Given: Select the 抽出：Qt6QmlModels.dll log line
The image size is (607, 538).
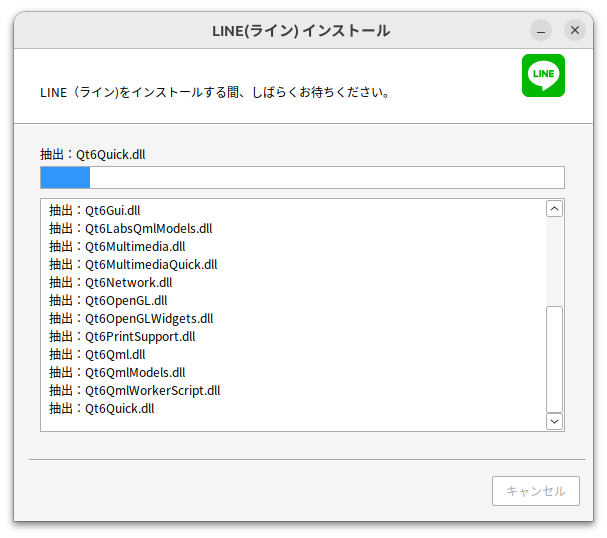Looking at the screenshot, I should [117, 373].
